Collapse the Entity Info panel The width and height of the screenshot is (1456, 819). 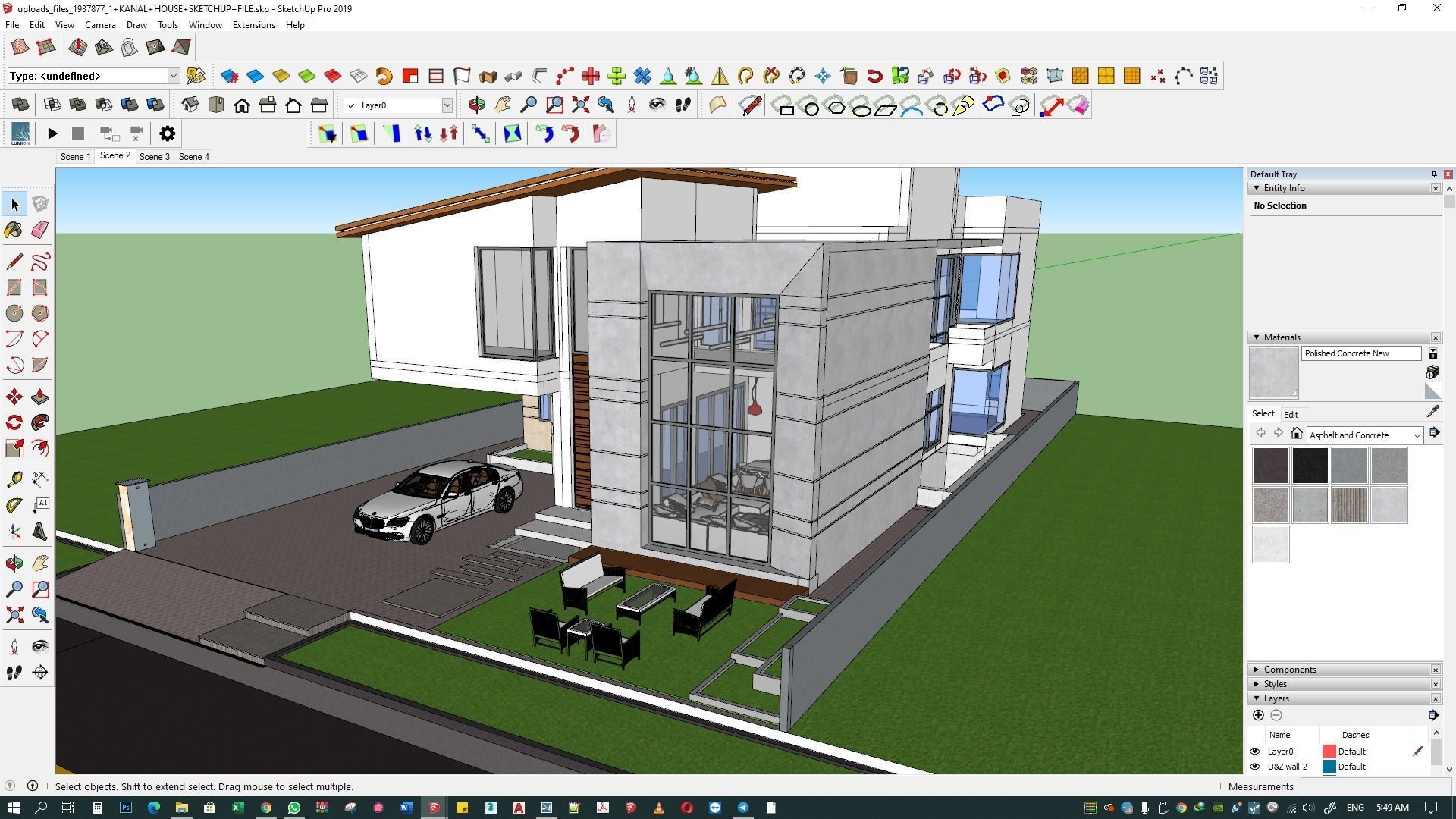[x=1257, y=188]
